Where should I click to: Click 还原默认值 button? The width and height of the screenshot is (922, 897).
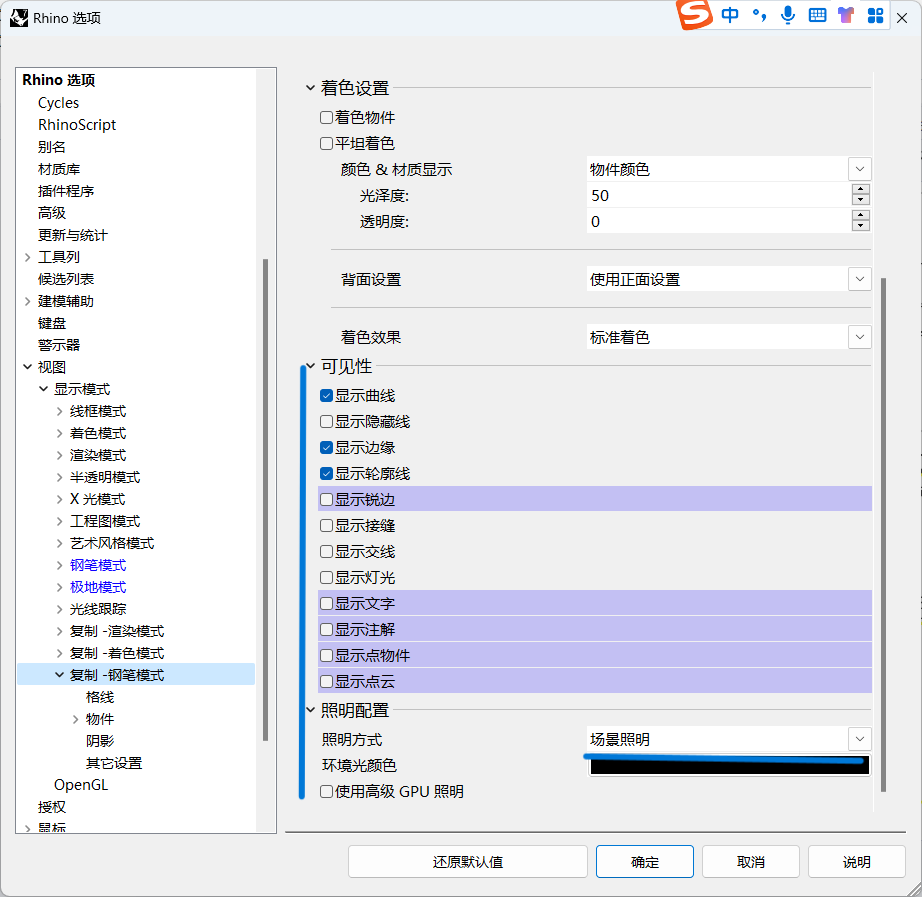(x=467, y=862)
